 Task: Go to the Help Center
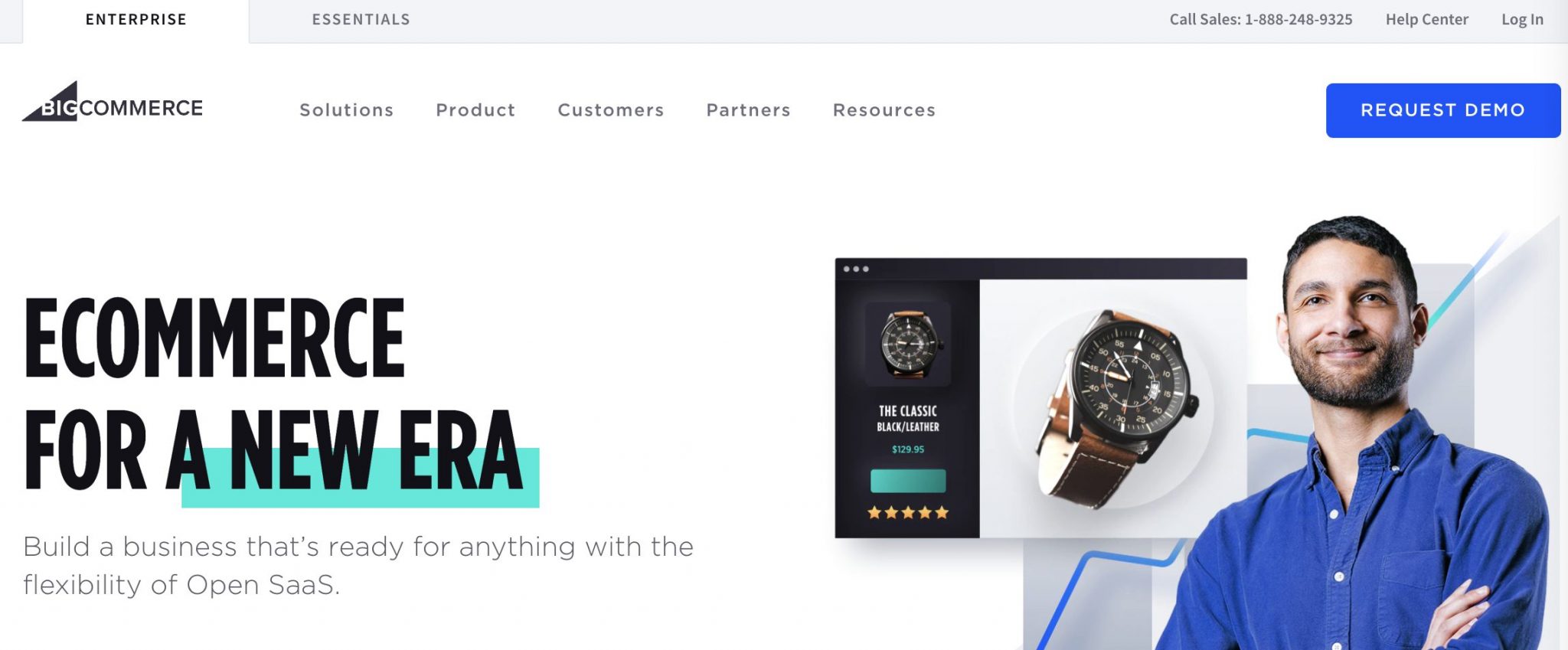[1427, 20]
